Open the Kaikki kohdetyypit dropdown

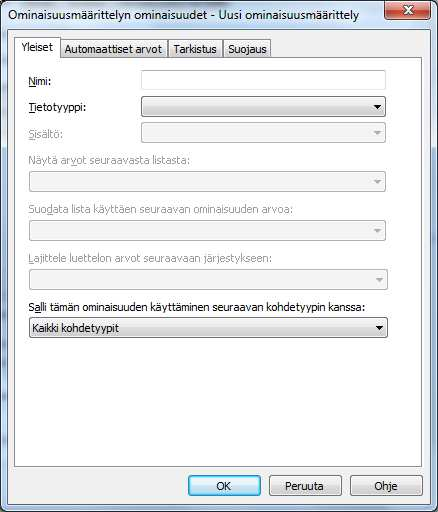pyautogui.click(x=208, y=328)
